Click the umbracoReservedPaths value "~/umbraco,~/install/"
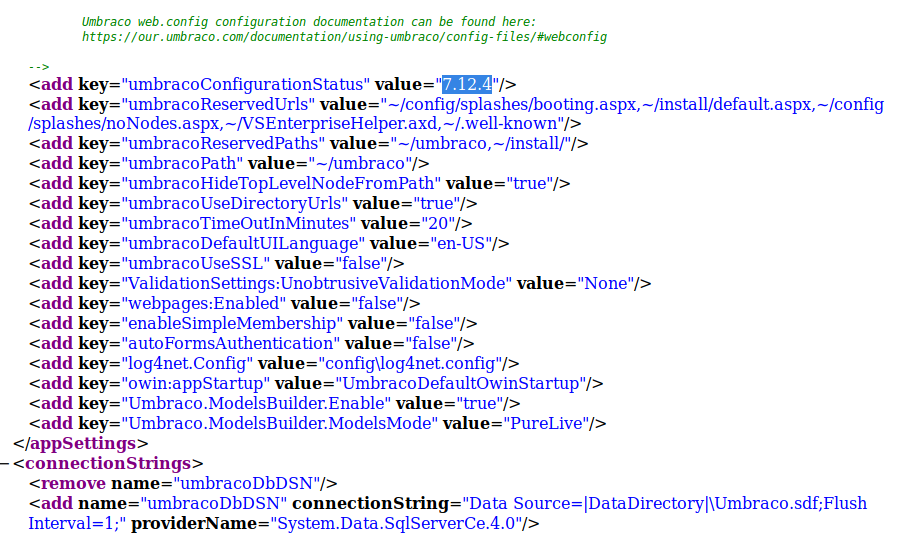This screenshot has width=906, height=533. (x=485, y=144)
